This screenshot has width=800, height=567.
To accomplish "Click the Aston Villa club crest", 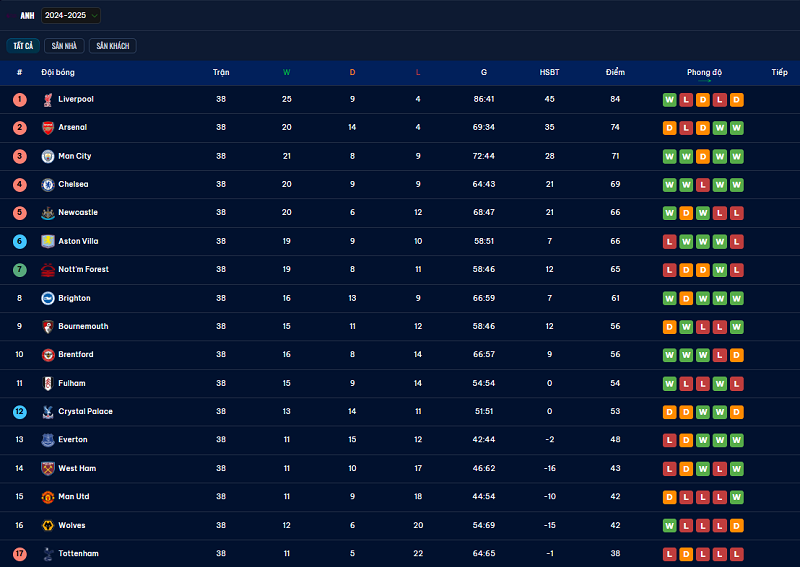I will [x=48, y=241].
